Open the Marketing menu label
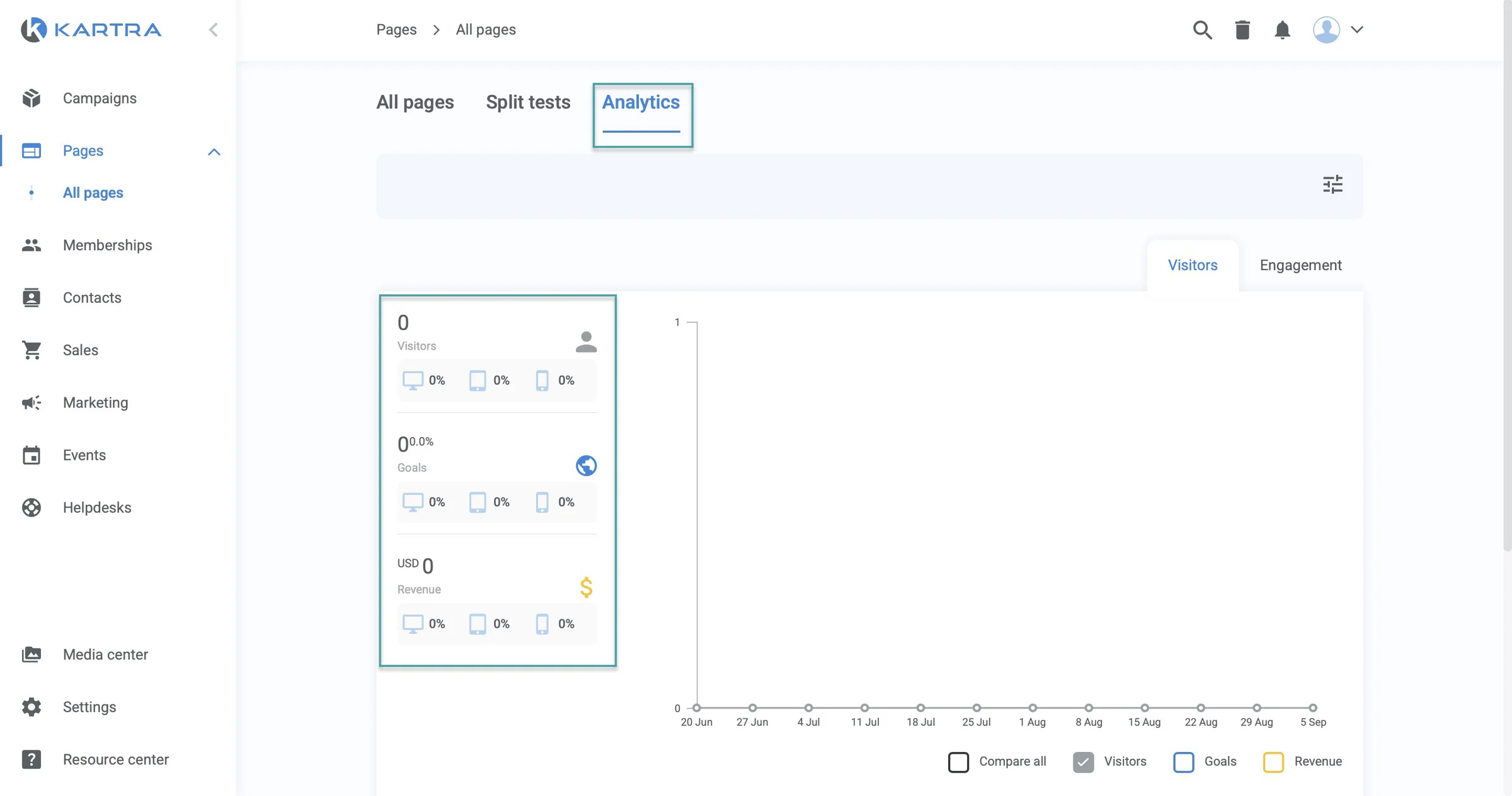1512x796 pixels. pyautogui.click(x=96, y=402)
